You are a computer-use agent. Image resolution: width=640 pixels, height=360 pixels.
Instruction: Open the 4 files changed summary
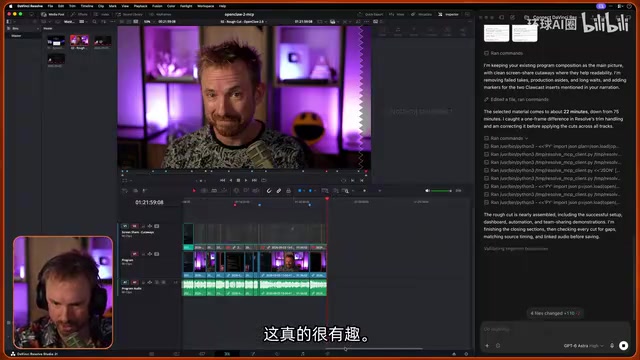point(555,313)
